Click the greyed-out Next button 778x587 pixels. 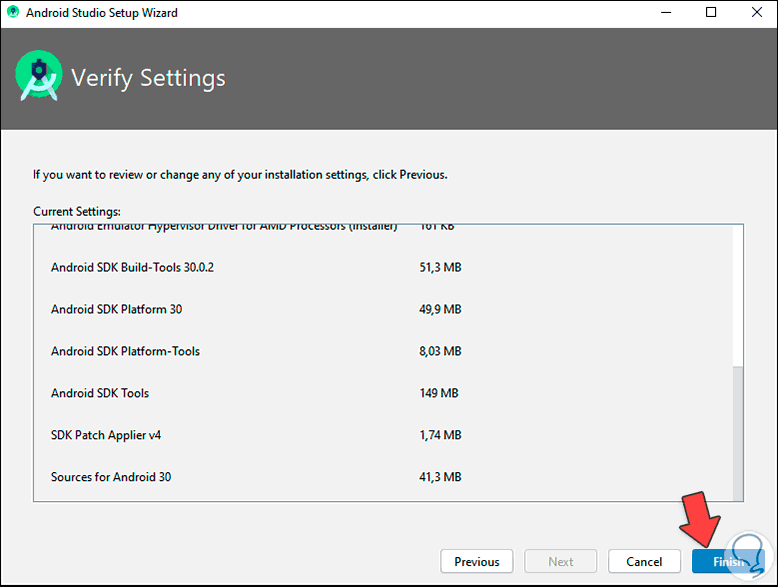point(561,561)
